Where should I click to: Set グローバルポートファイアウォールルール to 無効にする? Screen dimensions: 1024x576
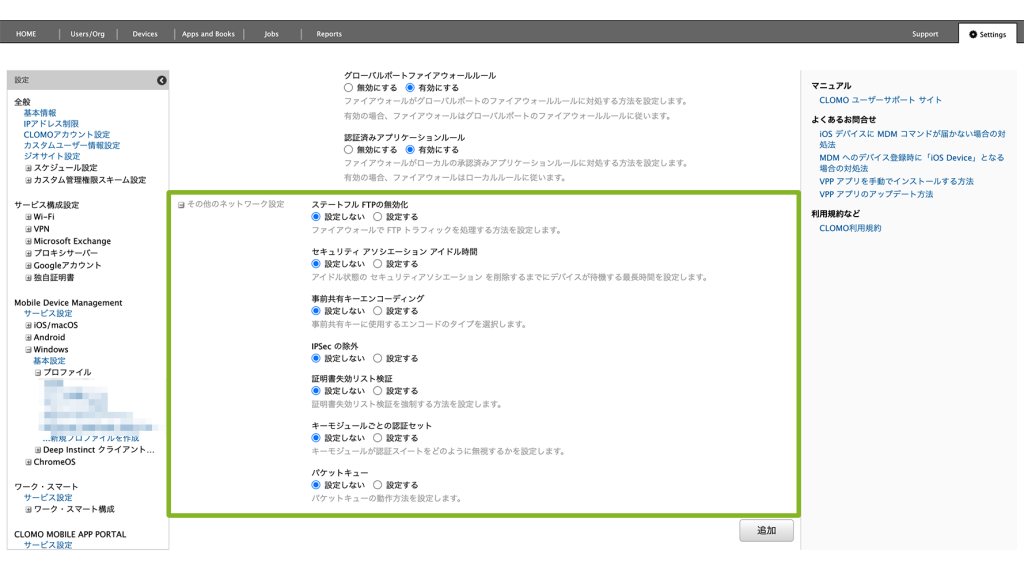coord(349,88)
